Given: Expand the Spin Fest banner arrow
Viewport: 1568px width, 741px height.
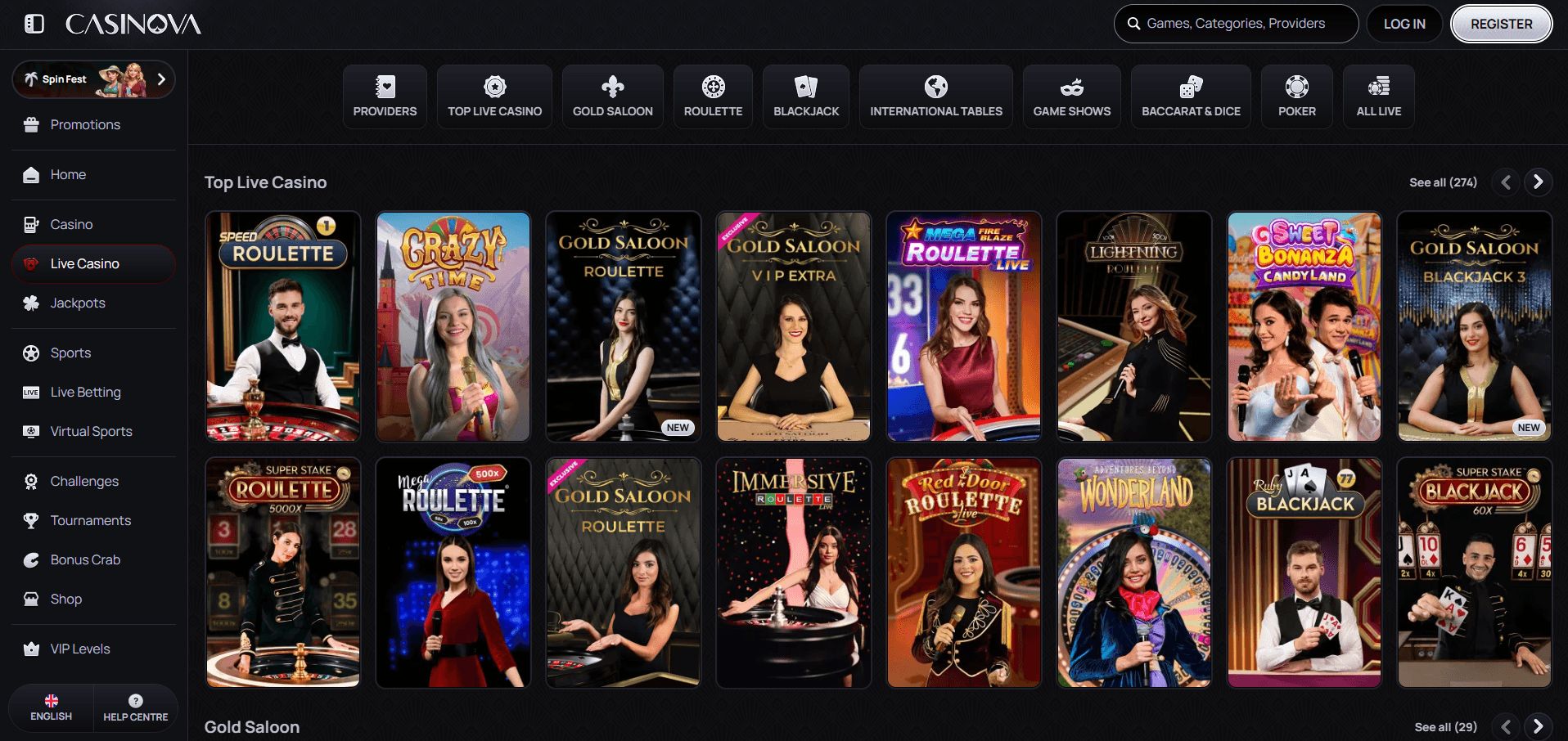Looking at the screenshot, I should click(x=161, y=79).
